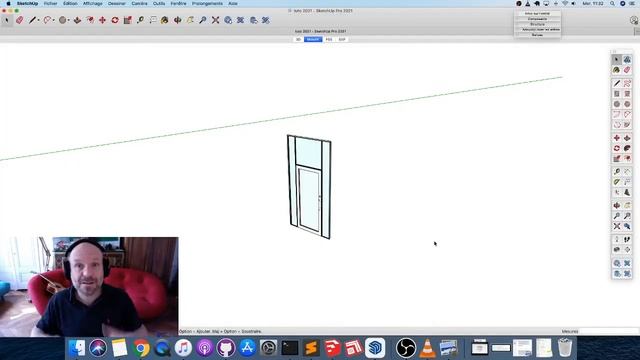Select the Tape Measure tool in top toolbar
Screen dimensions: 640x360
[140, 20]
